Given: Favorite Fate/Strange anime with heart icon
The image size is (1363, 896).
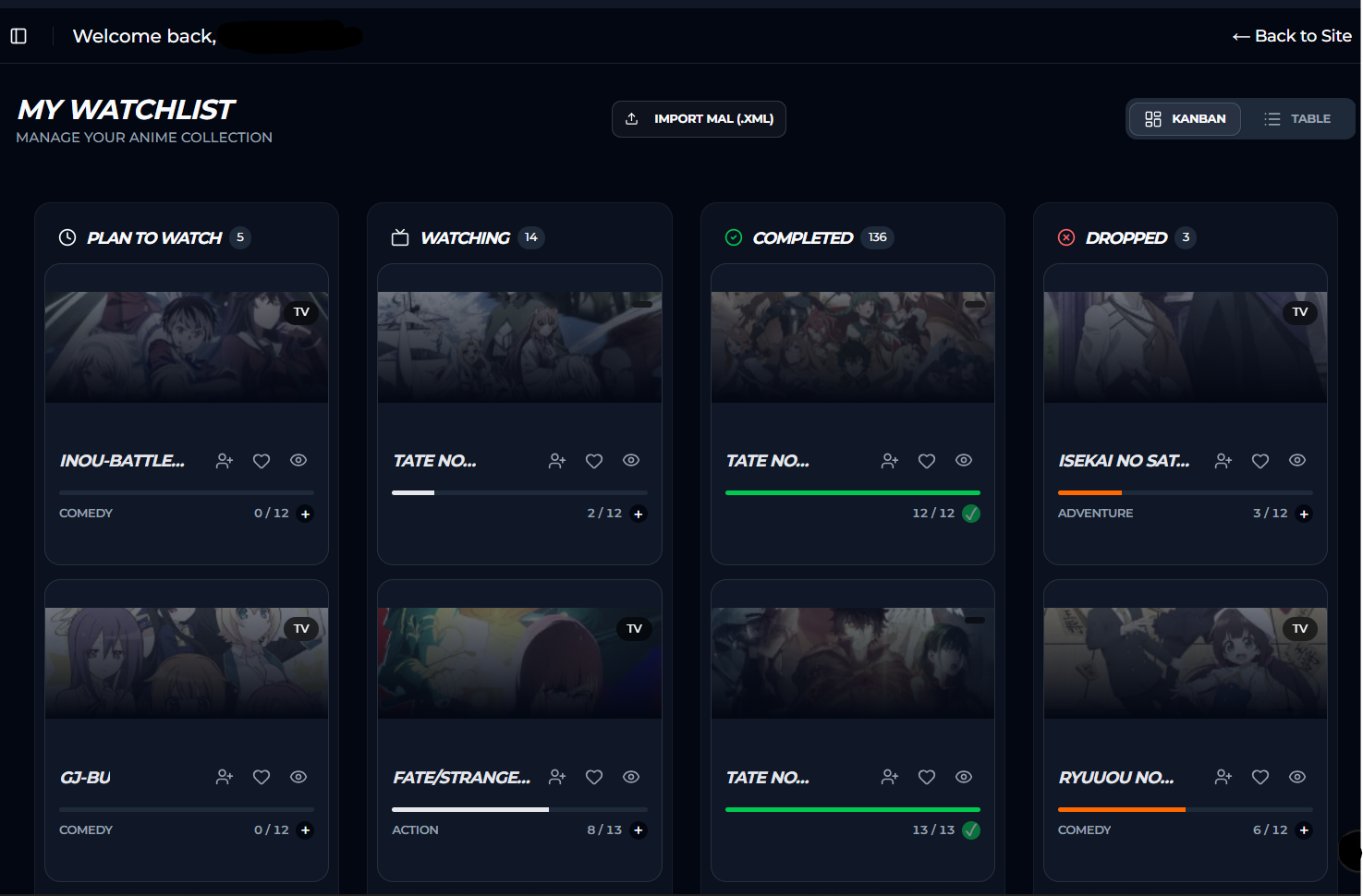Looking at the screenshot, I should point(594,778).
